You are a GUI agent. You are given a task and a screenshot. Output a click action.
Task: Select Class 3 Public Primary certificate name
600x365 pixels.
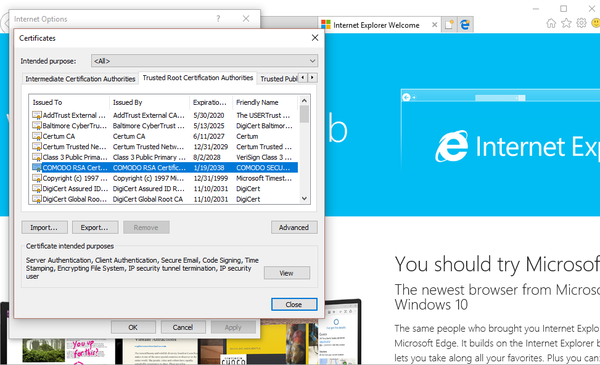[x=75, y=157]
